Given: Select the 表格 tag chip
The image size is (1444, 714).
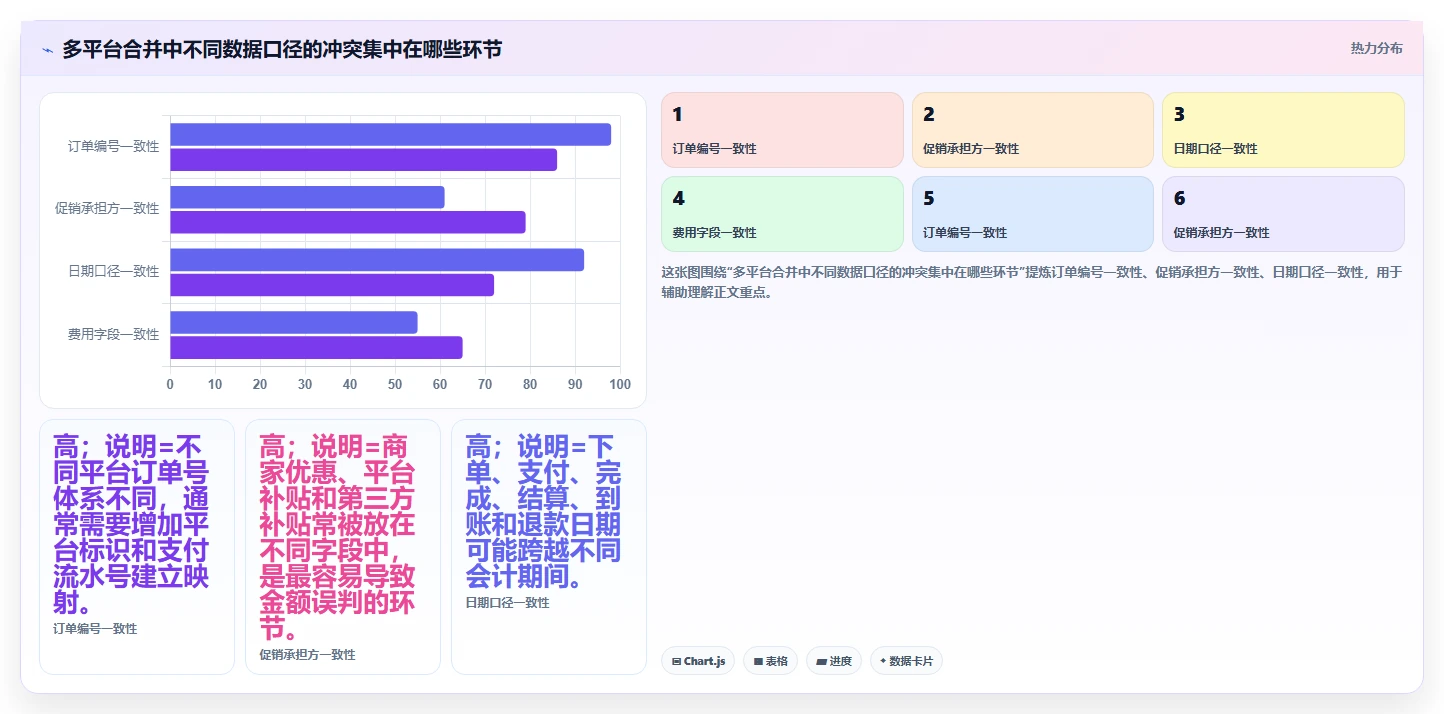Looking at the screenshot, I should [770, 661].
